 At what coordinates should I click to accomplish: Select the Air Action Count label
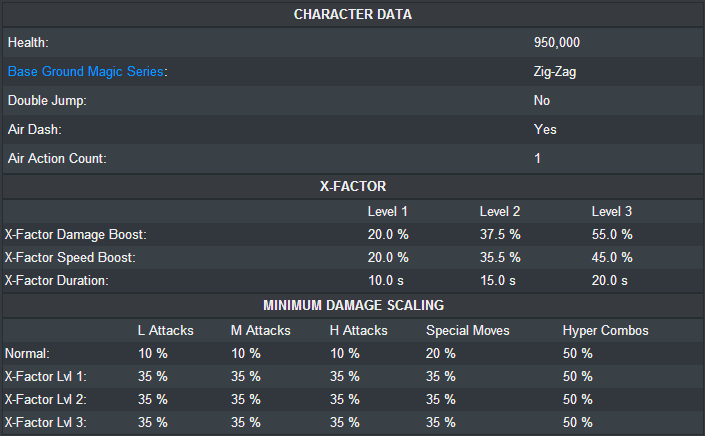coord(56,159)
